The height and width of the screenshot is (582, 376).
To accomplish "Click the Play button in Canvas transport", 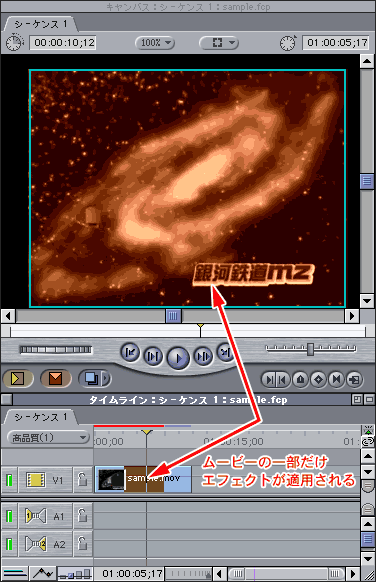I will click(179, 358).
